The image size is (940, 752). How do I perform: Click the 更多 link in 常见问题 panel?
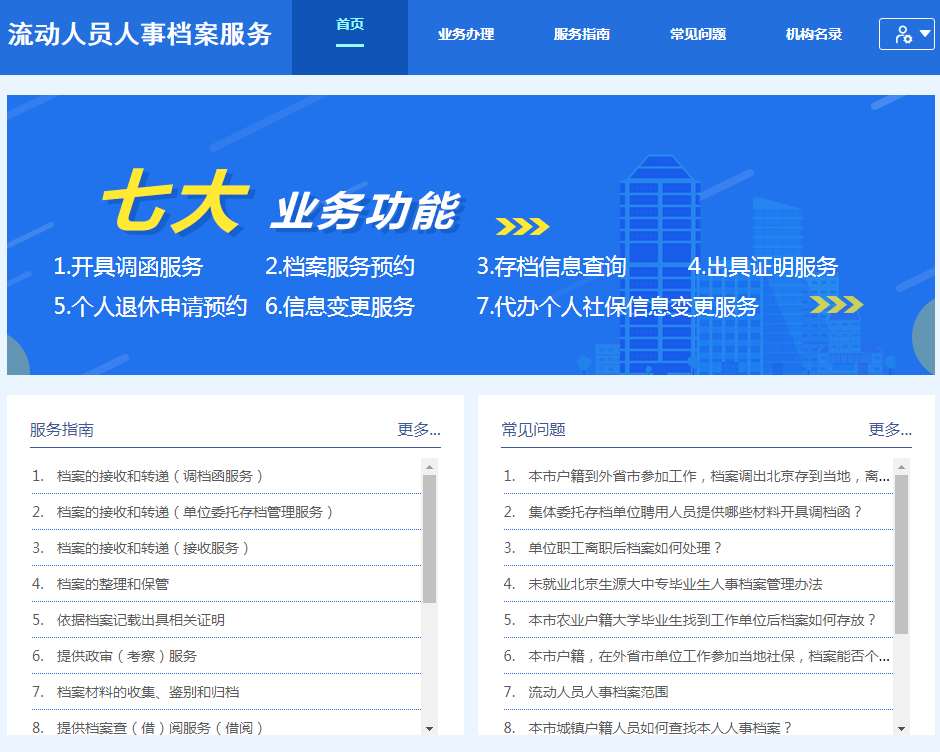(890, 430)
